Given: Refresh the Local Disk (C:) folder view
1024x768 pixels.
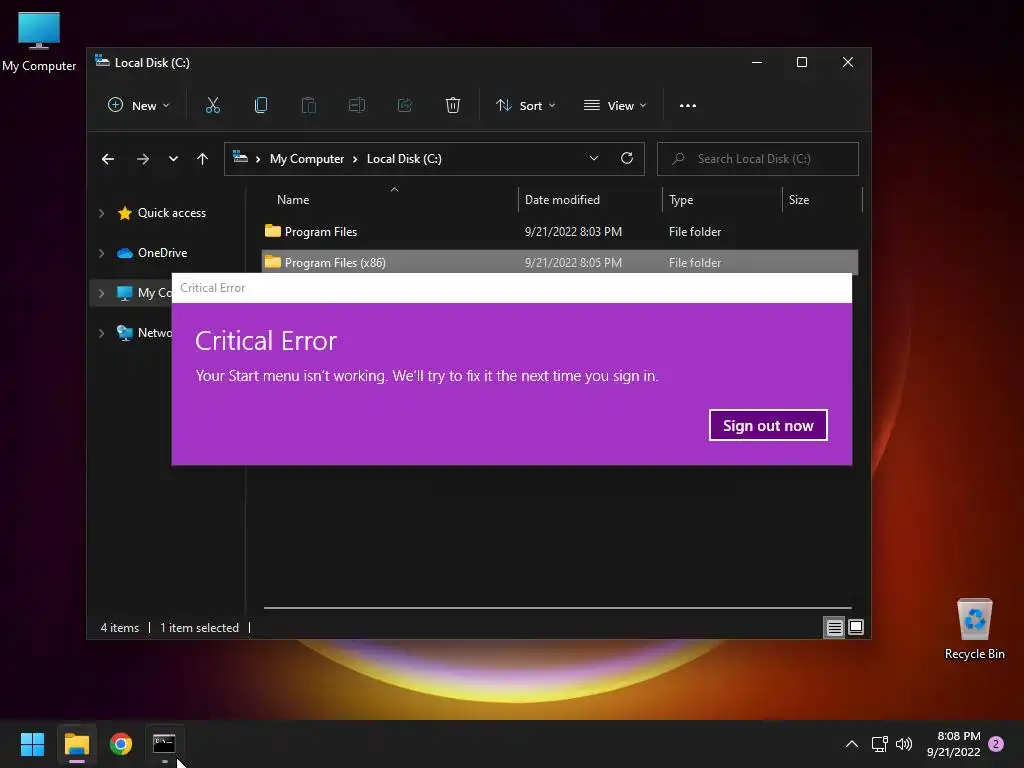Looking at the screenshot, I should [x=627, y=158].
